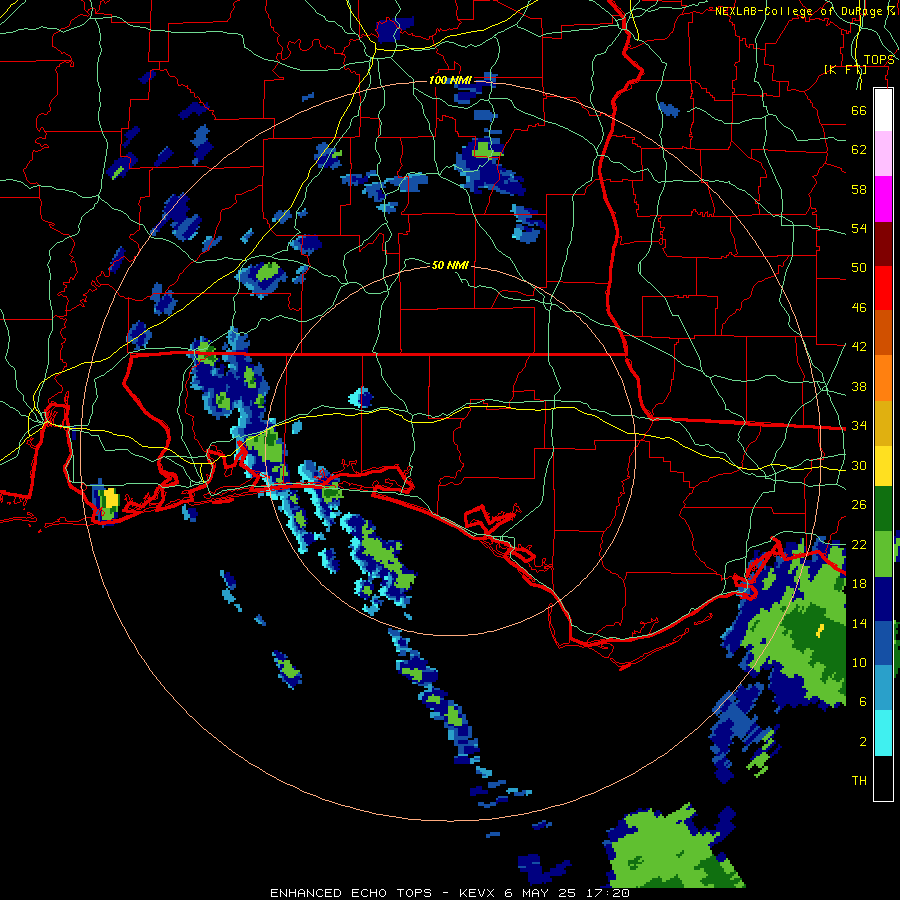Select the magenta legend swatch

click(x=883, y=199)
